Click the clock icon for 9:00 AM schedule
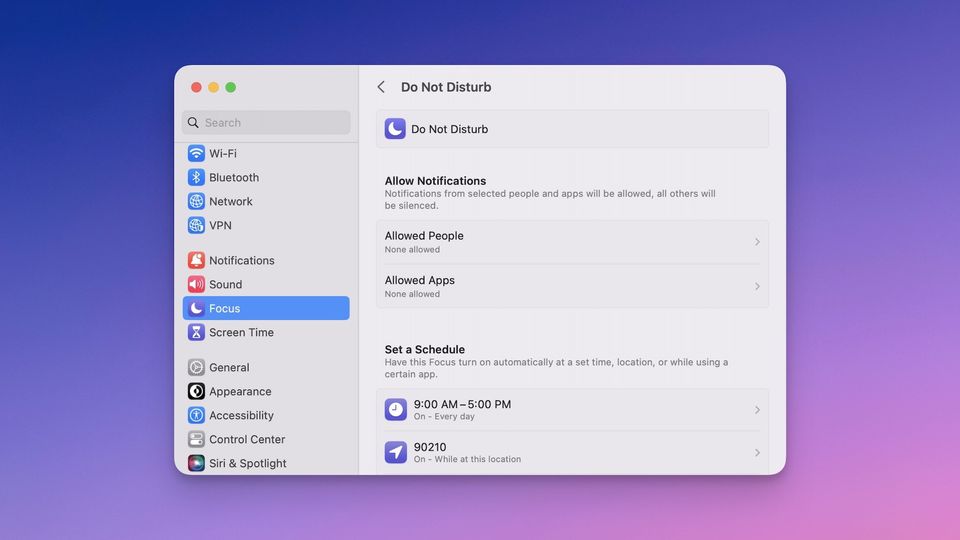The height and width of the screenshot is (540, 960). pyautogui.click(x=396, y=409)
